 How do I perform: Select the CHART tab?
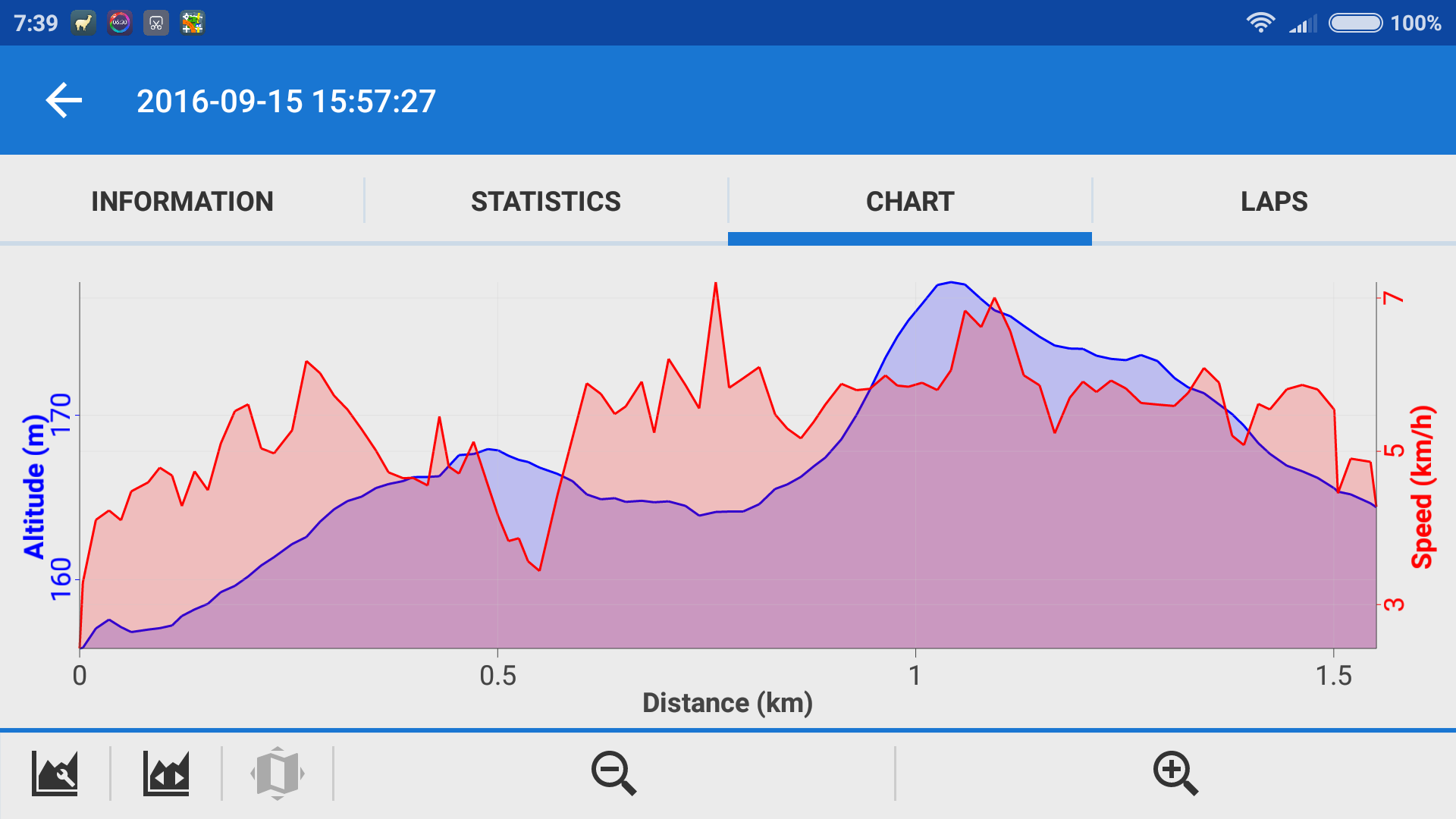(x=910, y=202)
